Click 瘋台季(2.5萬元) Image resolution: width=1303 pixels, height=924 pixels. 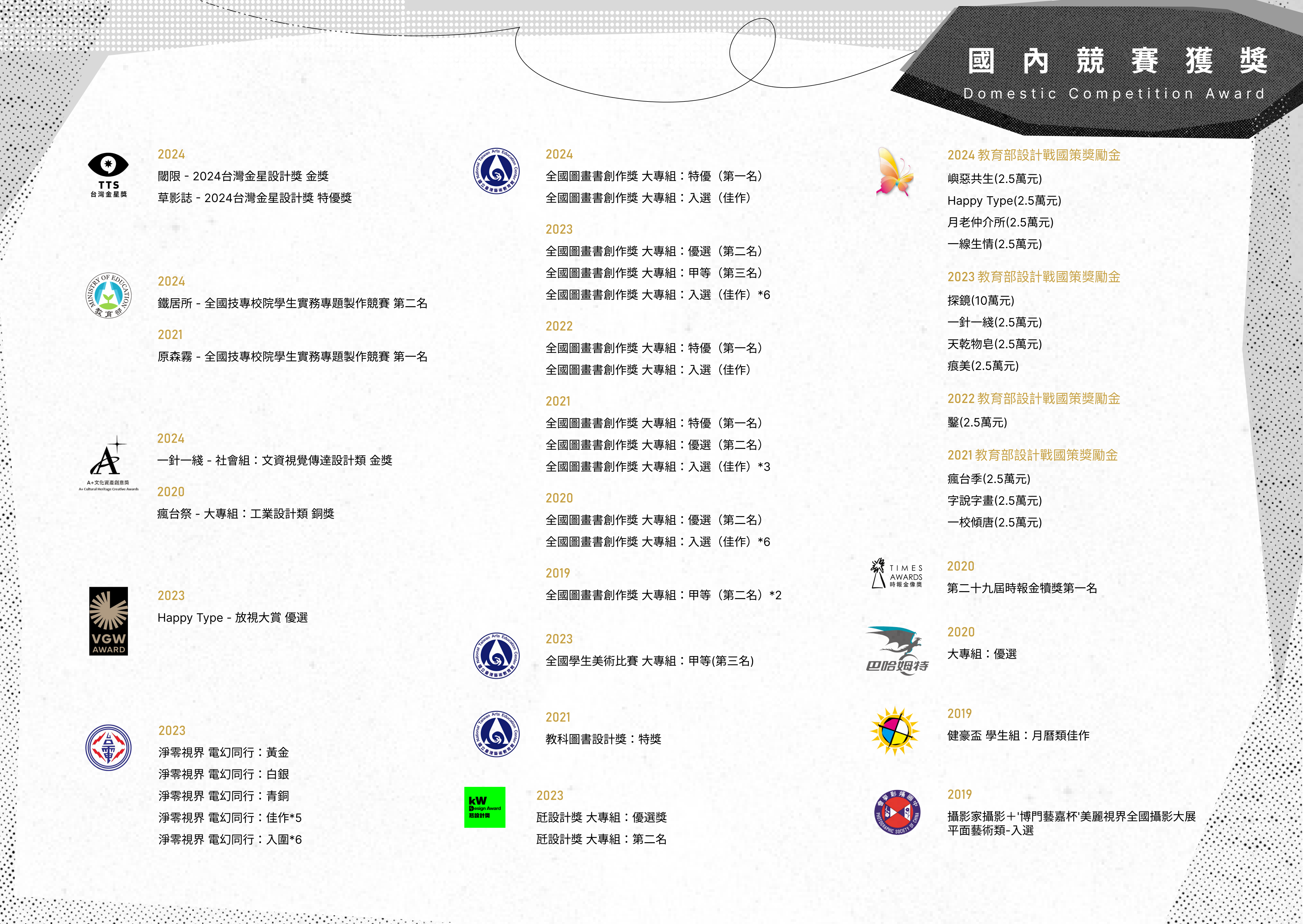pos(989,478)
